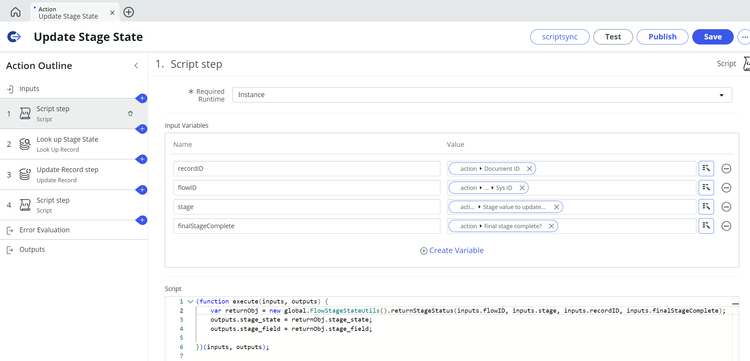Image resolution: width=750 pixels, height=361 pixels.
Task: Insert a step above Look up Stage State
Action: [x=142, y=129]
